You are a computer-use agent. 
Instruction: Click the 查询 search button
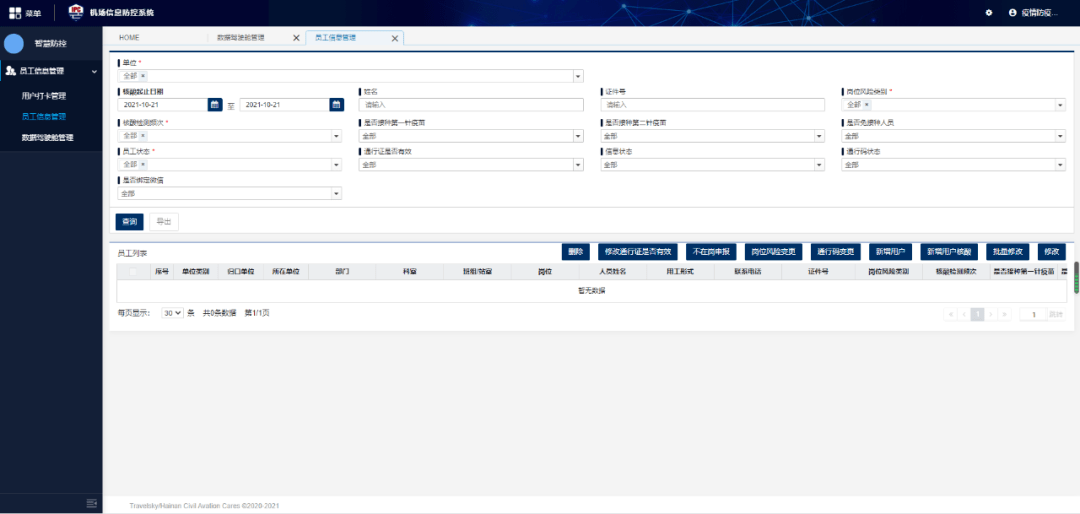(128, 222)
